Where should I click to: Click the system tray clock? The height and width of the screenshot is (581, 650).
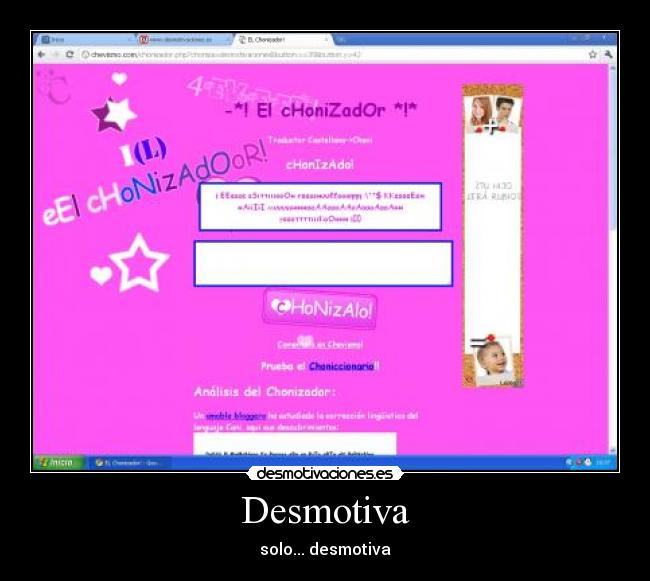pos(603,462)
